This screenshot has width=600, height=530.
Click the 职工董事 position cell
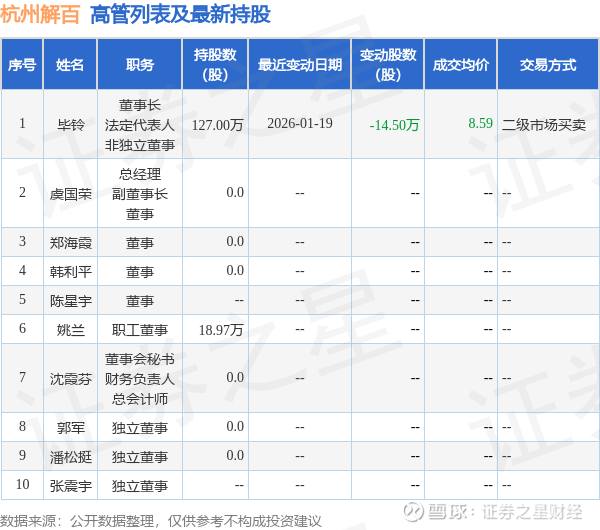coord(140,329)
